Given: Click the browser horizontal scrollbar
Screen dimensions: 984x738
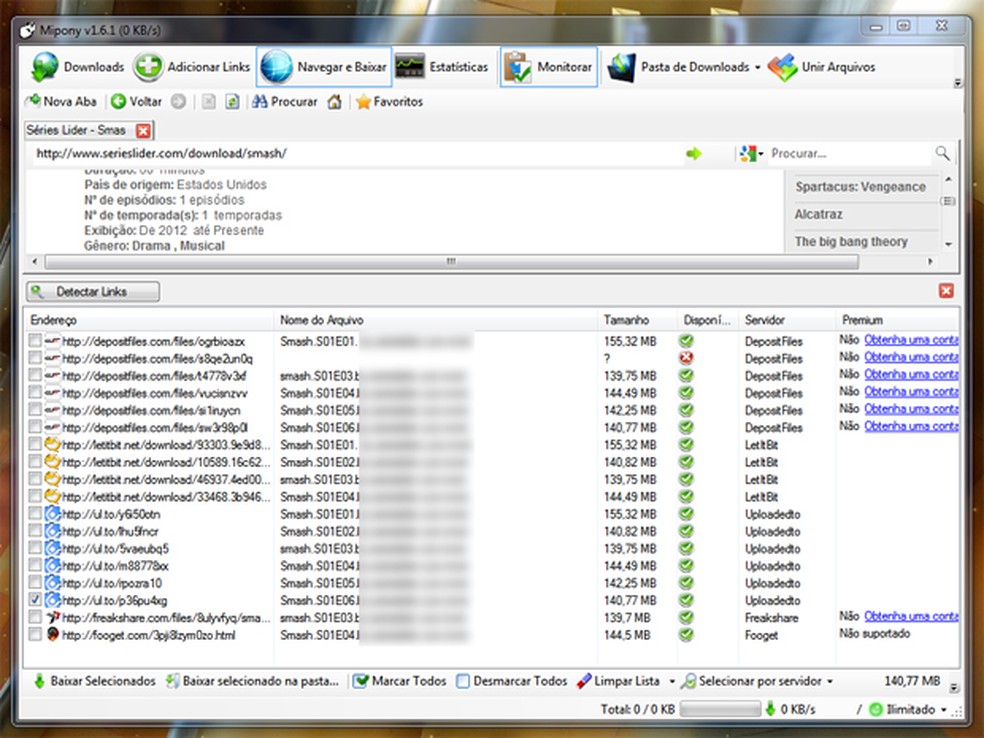Looking at the screenshot, I should [x=451, y=262].
